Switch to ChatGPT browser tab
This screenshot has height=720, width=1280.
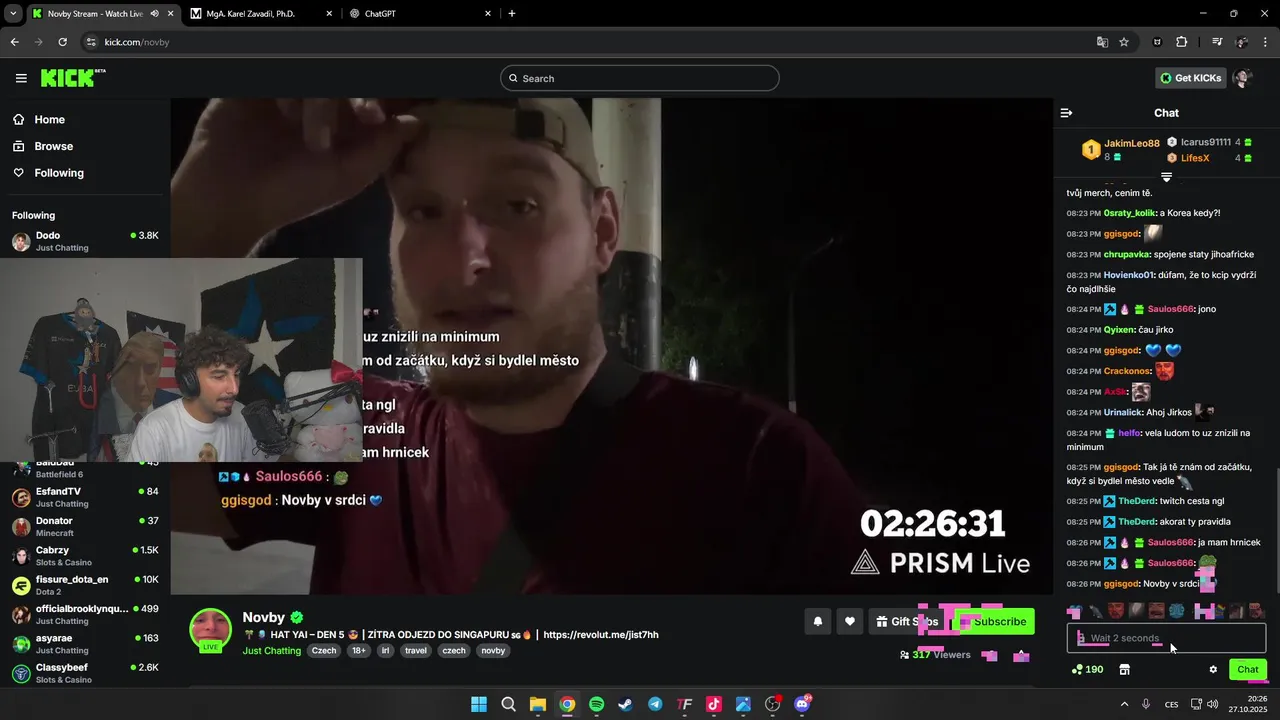(x=418, y=14)
